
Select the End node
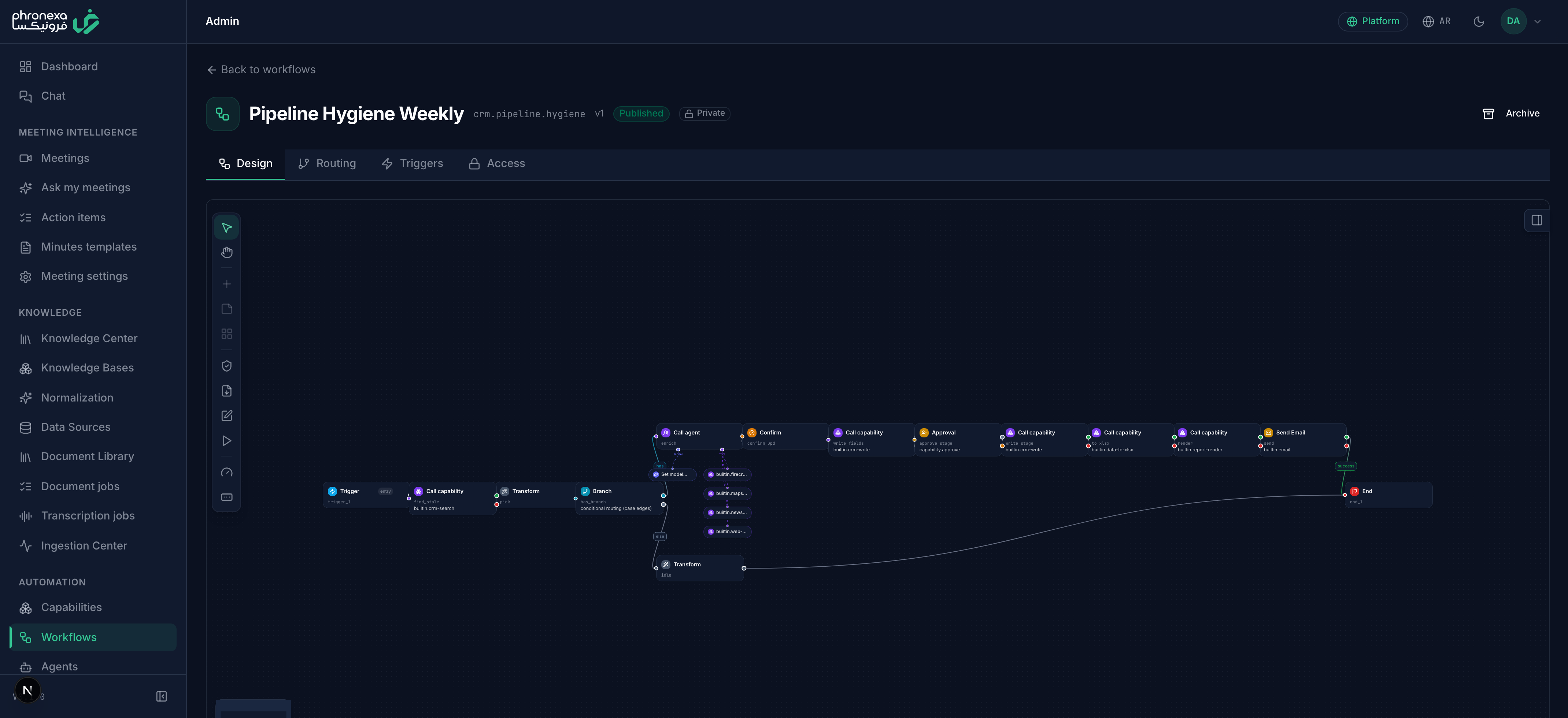1388,495
